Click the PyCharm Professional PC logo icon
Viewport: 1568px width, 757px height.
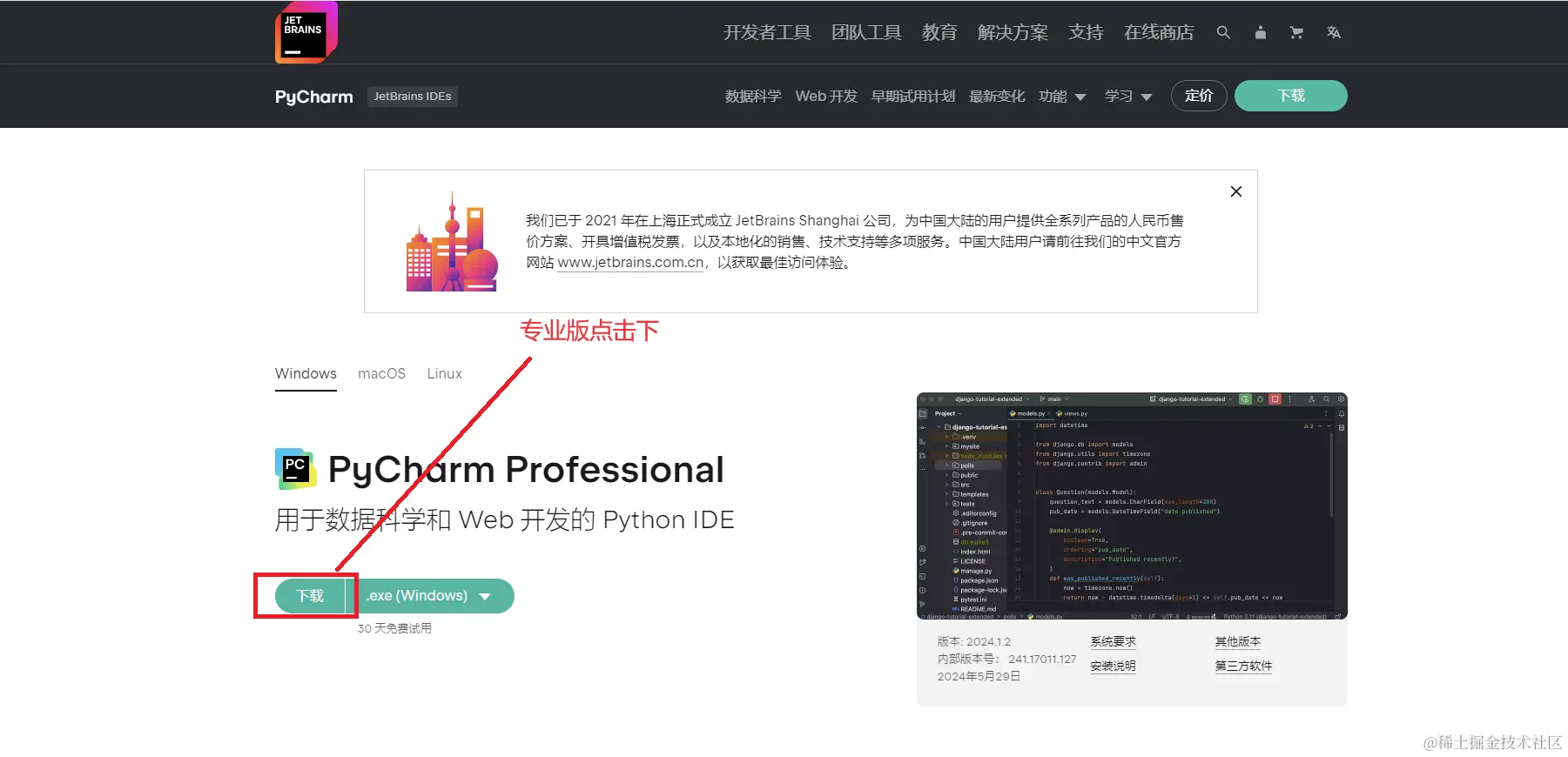296,468
